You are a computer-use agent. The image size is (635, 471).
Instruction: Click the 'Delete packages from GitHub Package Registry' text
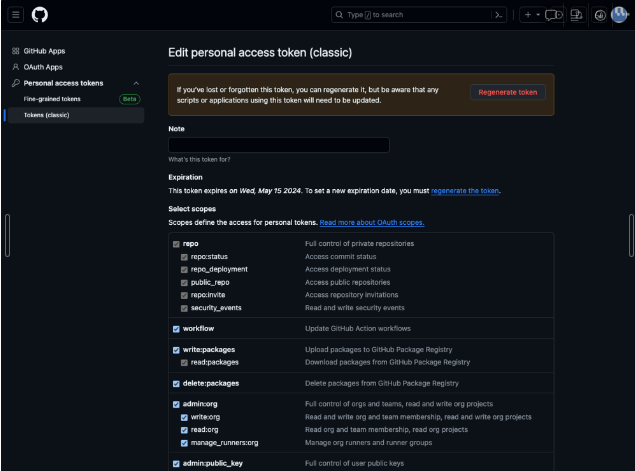point(381,383)
